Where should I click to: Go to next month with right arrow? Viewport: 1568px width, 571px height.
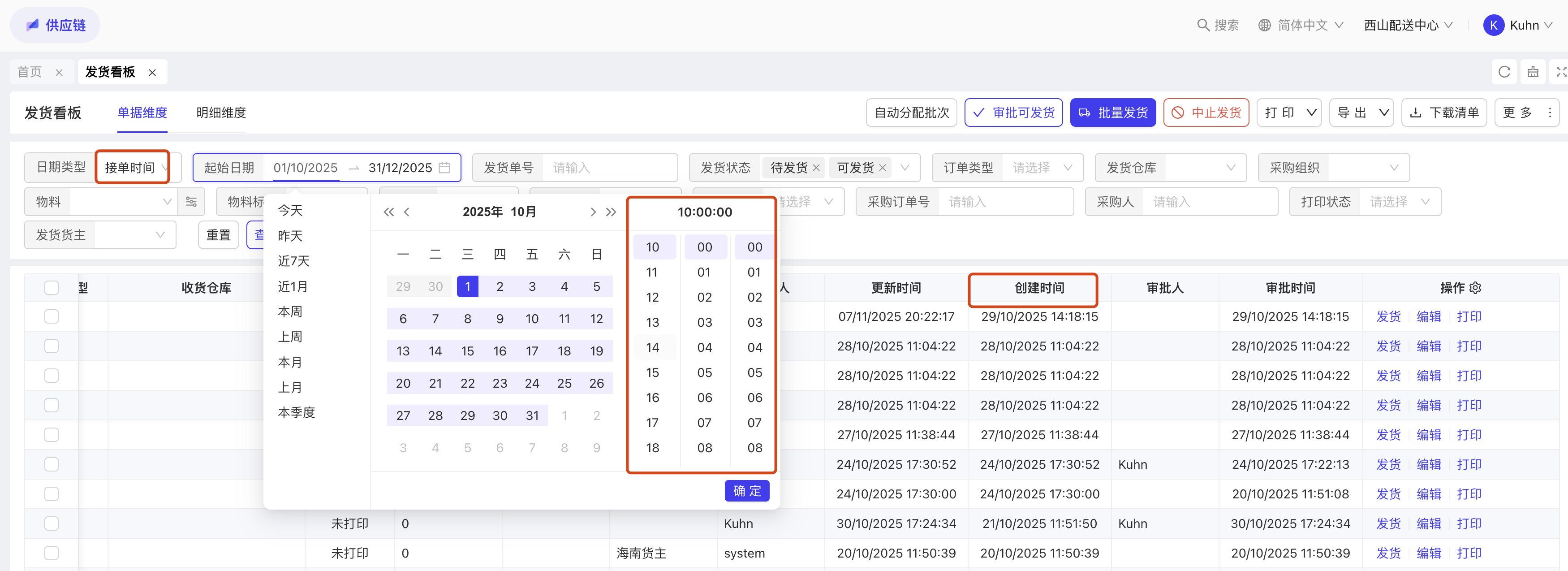click(x=593, y=212)
